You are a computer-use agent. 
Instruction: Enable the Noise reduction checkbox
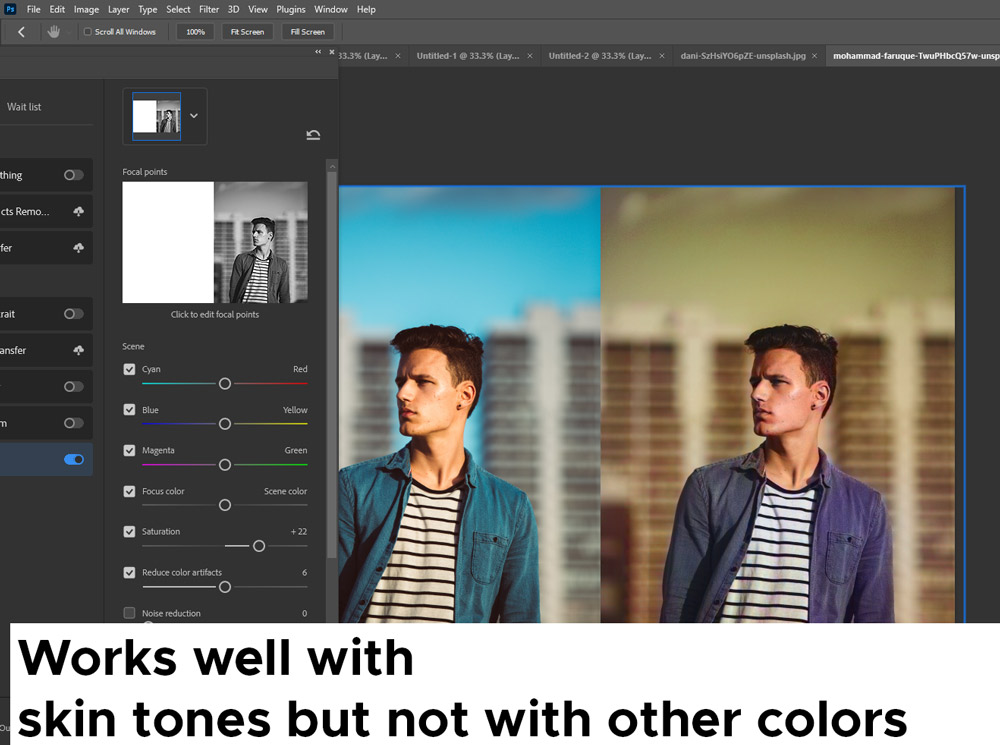point(129,613)
